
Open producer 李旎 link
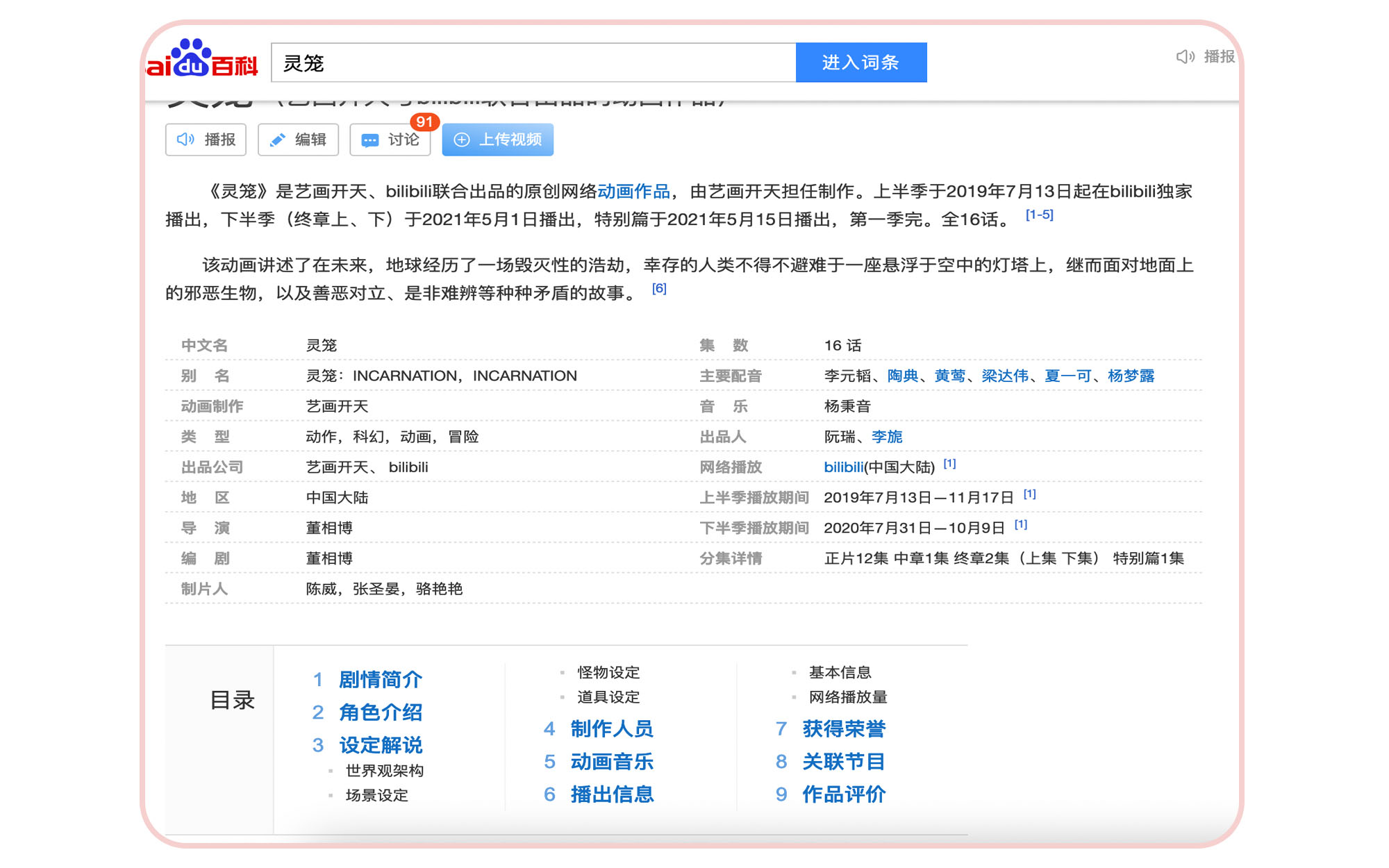[887, 437]
